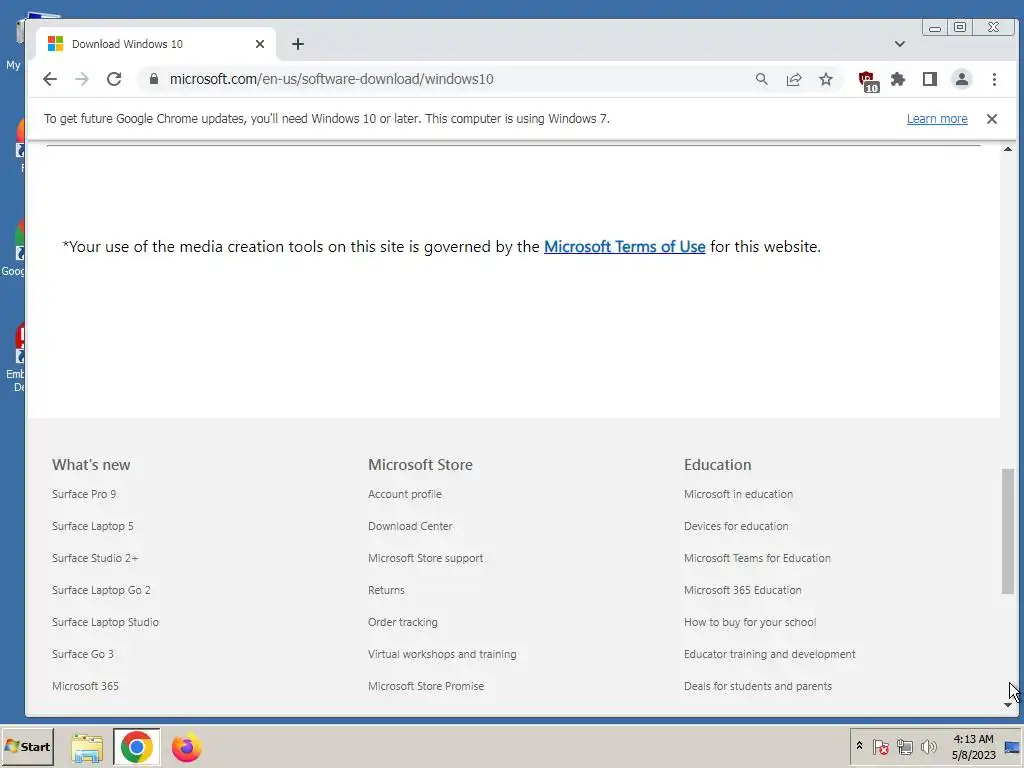This screenshot has width=1024, height=768.
Task: Click the address bar URL field
Action: (457, 79)
